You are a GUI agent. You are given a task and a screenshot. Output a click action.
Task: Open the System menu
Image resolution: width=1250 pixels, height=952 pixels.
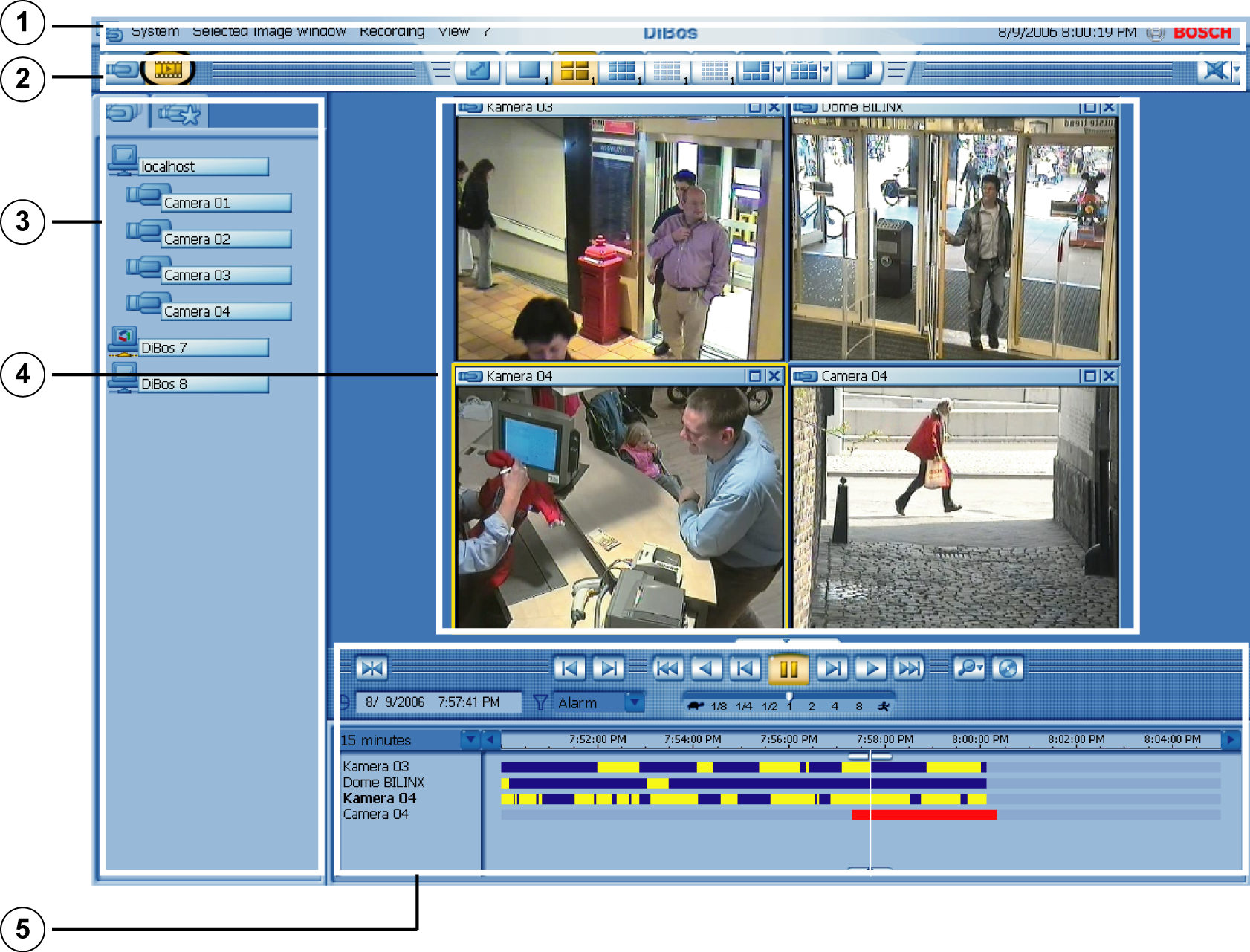155,31
